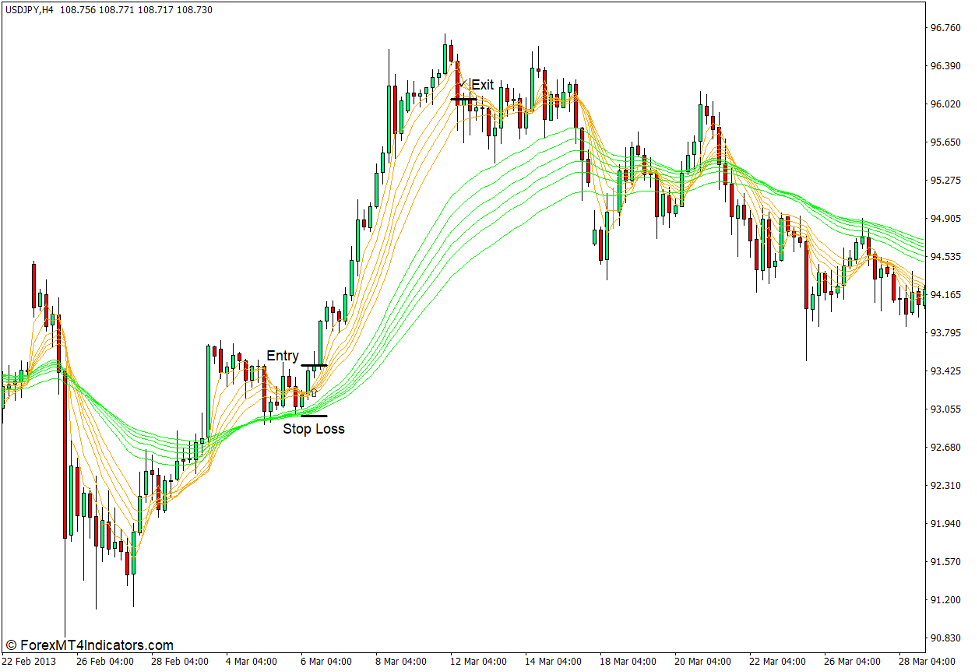Select the Entry annotation on the chart
Screen dimensions: 977x672
click(284, 355)
